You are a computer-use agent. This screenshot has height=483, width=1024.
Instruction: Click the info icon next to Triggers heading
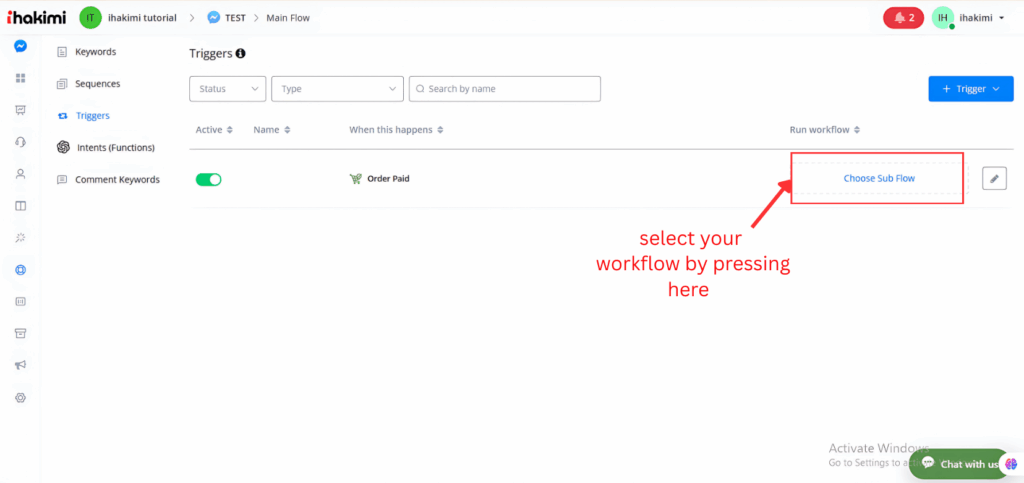[240, 53]
